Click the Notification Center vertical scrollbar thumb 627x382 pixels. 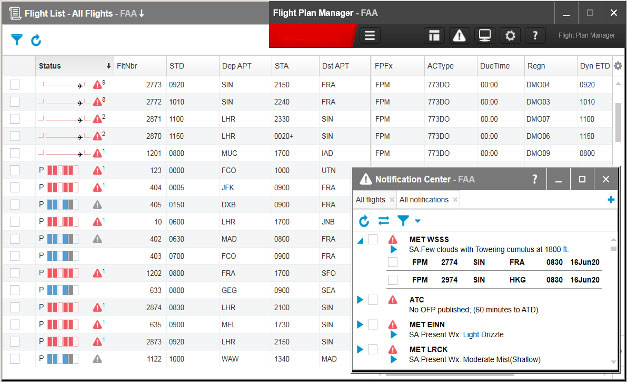point(613,249)
